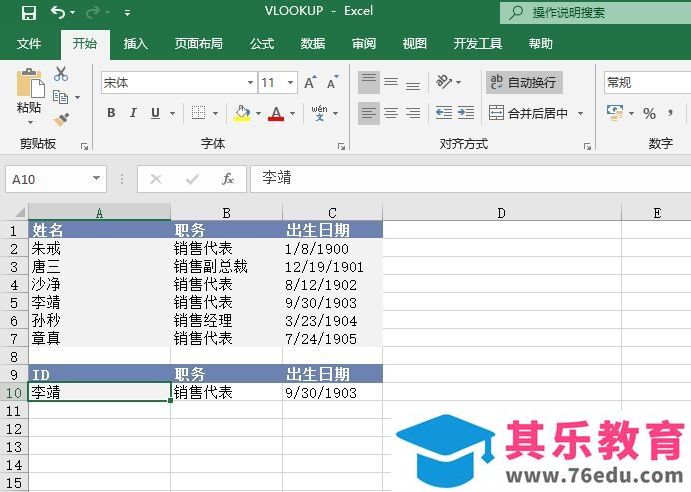Screen dimensions: 691x492
Task: Select column D header
Action: (502, 213)
